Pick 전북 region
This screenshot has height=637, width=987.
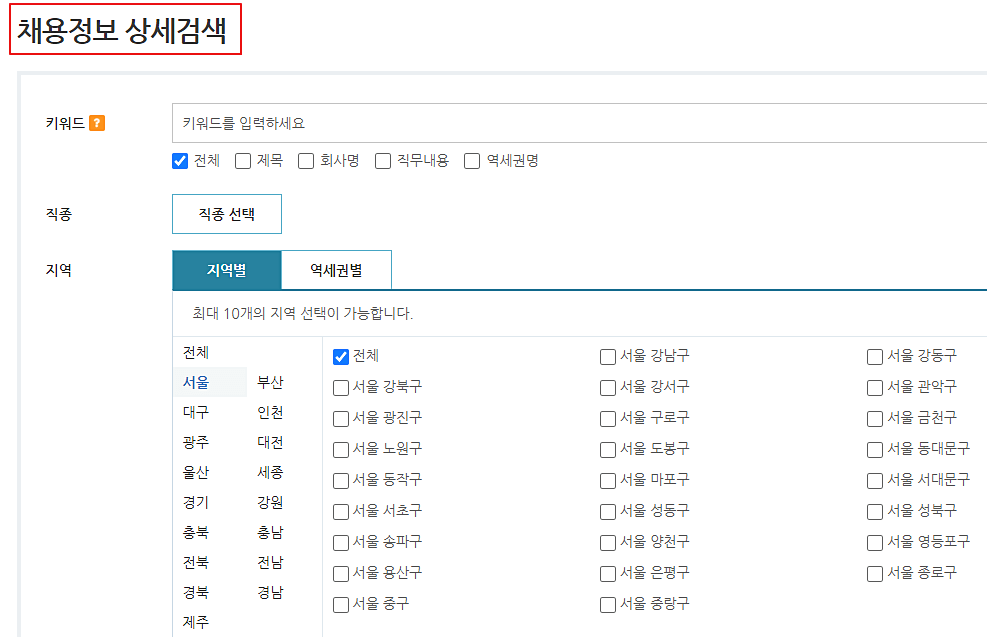pyautogui.click(x=196, y=562)
